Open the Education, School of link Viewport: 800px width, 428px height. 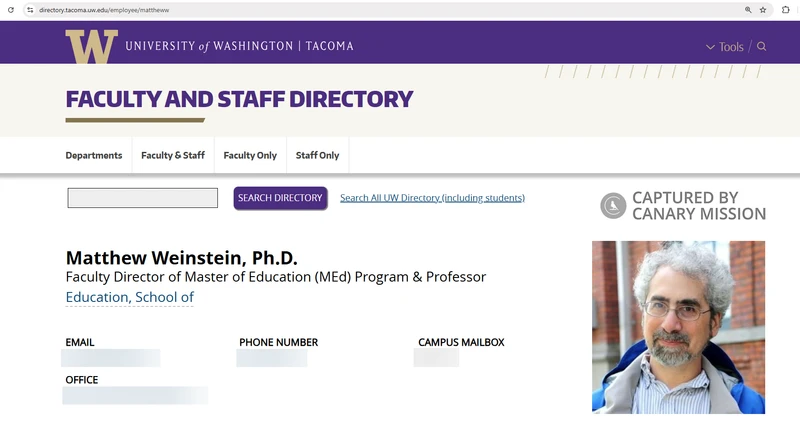tap(130, 297)
